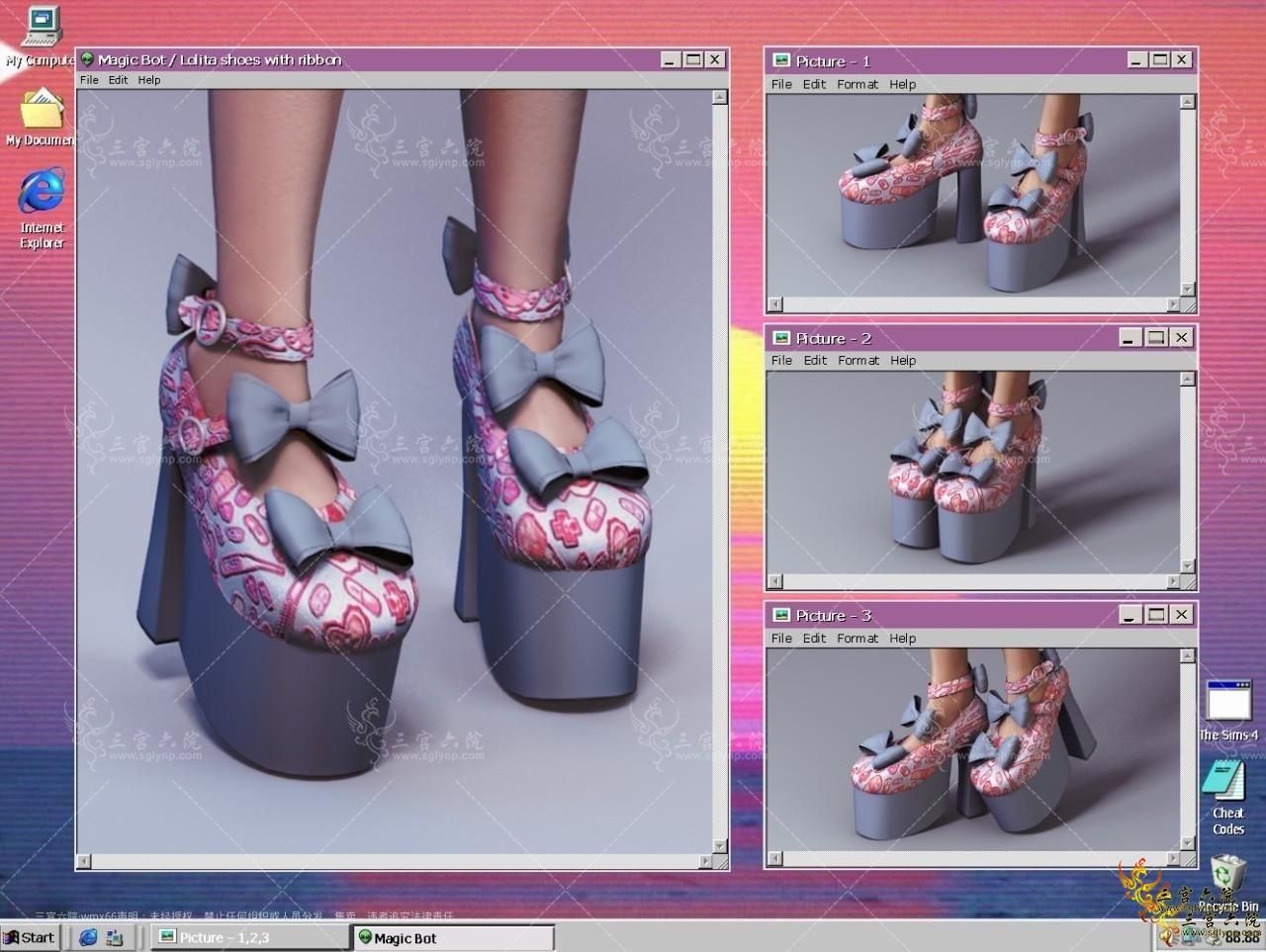Open Edit menu in Picture - 2 window

[814, 360]
